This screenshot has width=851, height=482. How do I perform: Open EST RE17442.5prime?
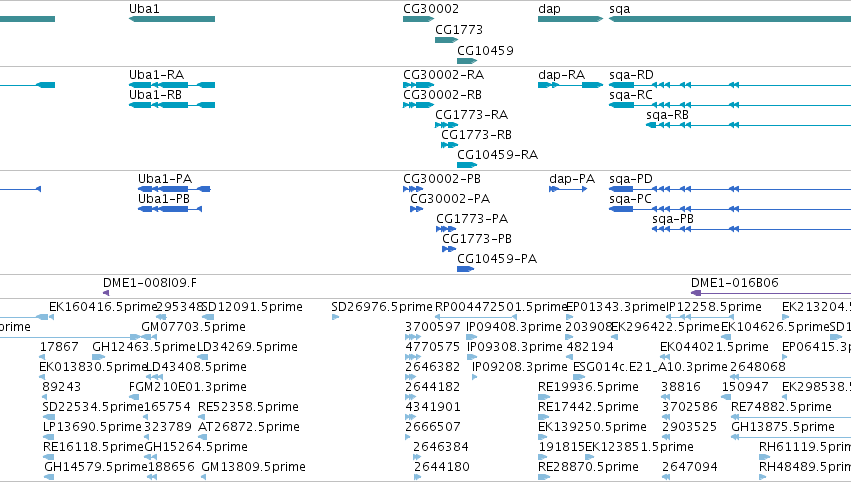pyautogui.click(x=588, y=407)
